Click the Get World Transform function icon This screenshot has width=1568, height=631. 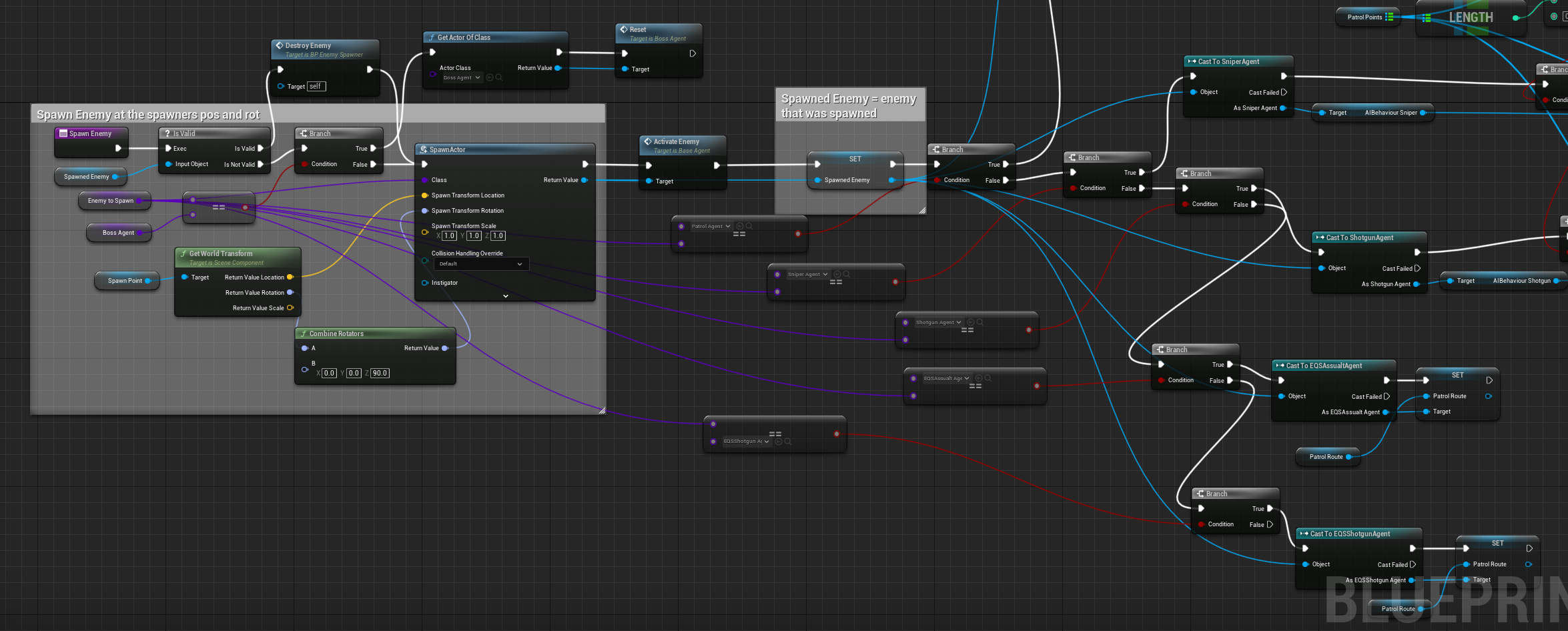tap(183, 253)
